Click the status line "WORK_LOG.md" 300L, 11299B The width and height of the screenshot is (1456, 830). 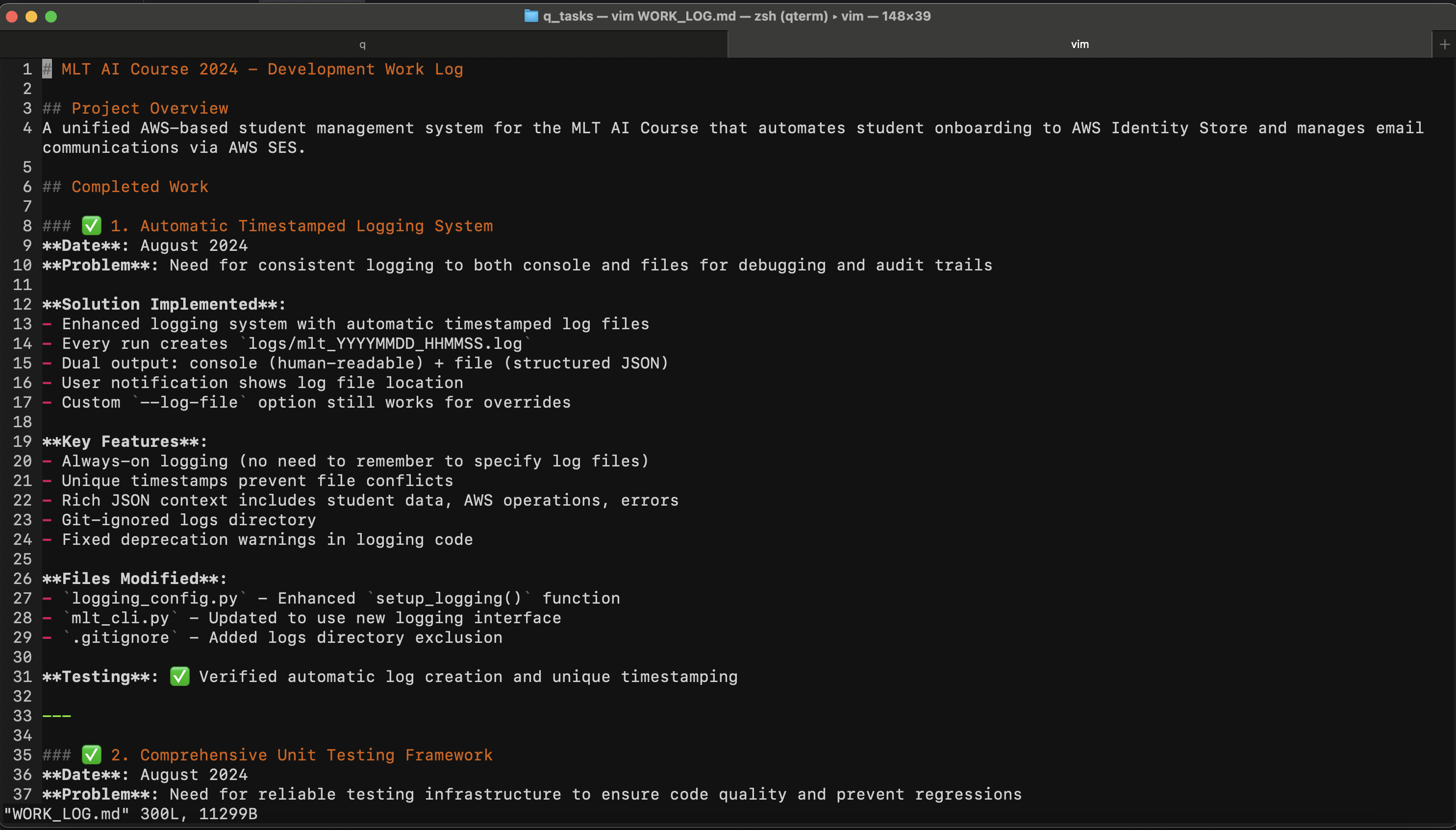click(130, 814)
